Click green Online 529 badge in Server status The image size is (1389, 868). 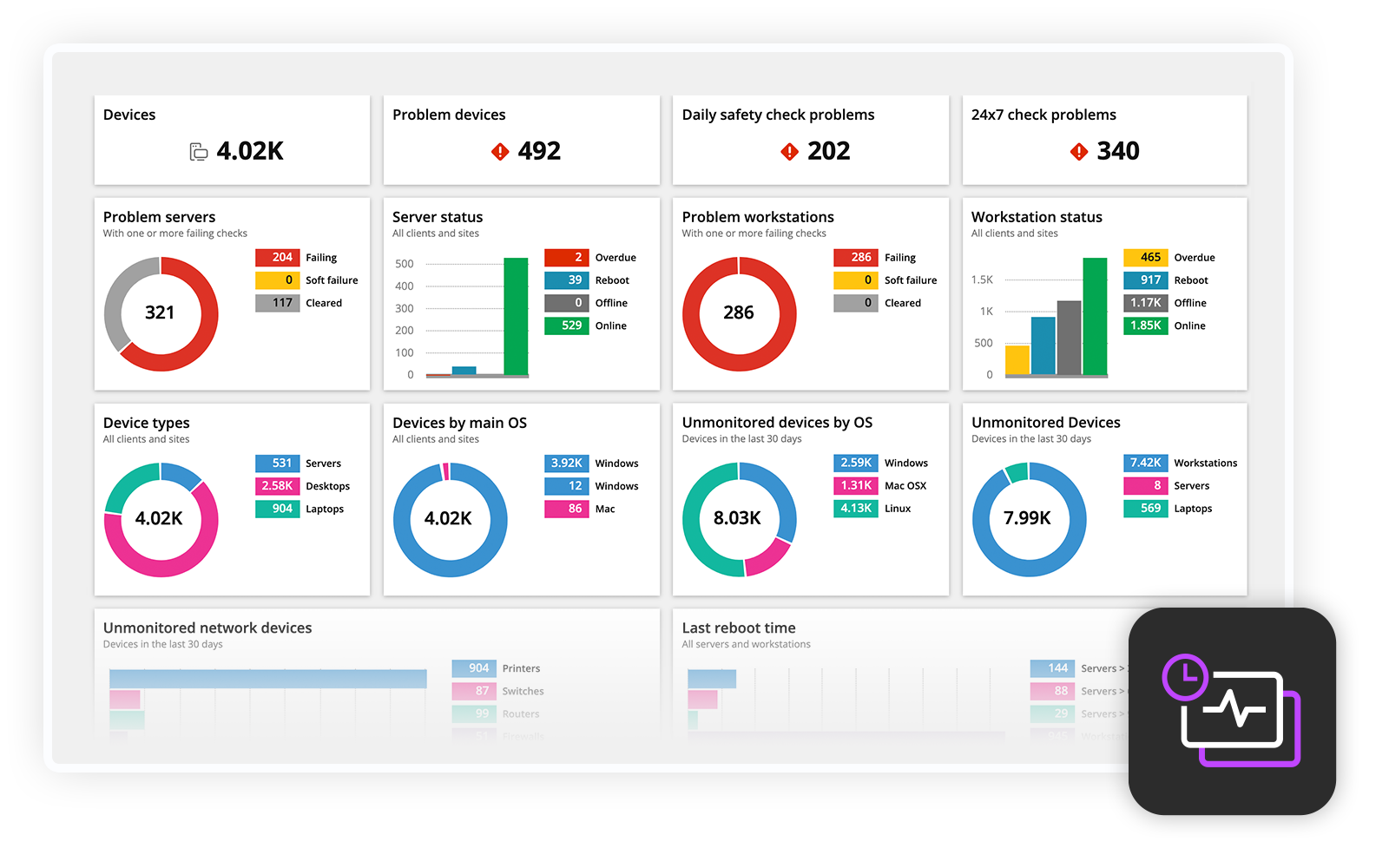567,325
